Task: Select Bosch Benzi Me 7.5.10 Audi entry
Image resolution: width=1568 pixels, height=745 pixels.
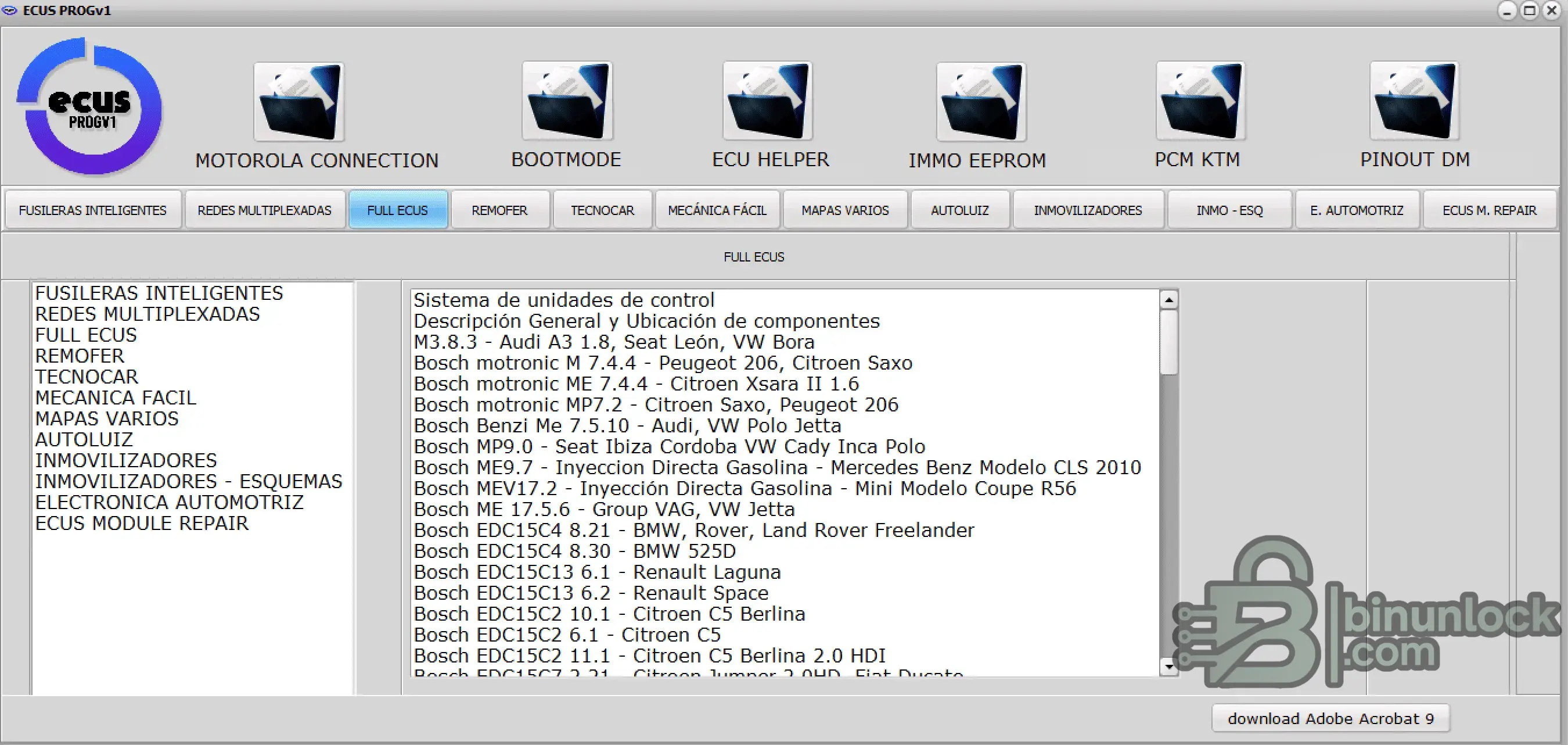Action: click(628, 426)
